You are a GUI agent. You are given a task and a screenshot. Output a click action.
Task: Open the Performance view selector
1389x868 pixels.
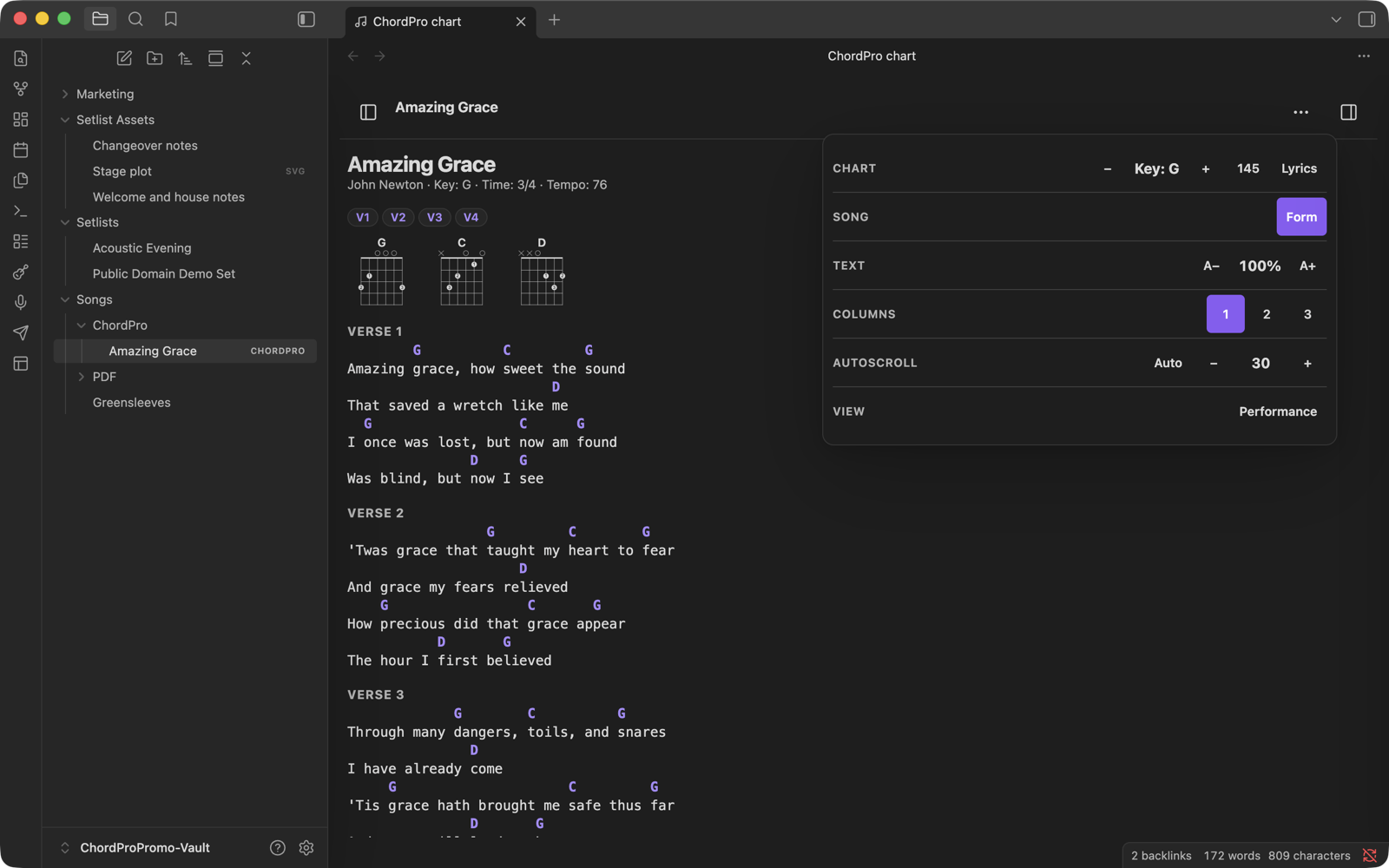(x=1277, y=411)
